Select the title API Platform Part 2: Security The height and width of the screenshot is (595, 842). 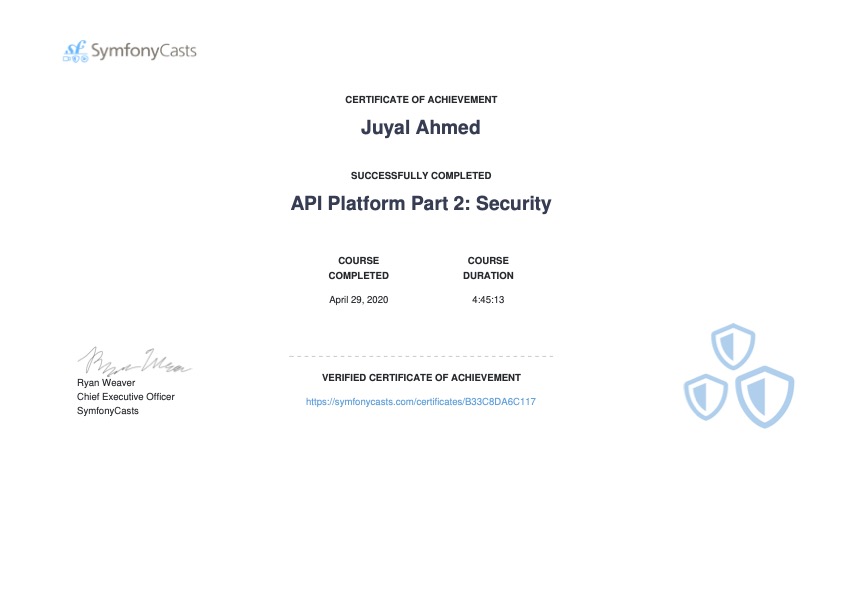tap(421, 204)
